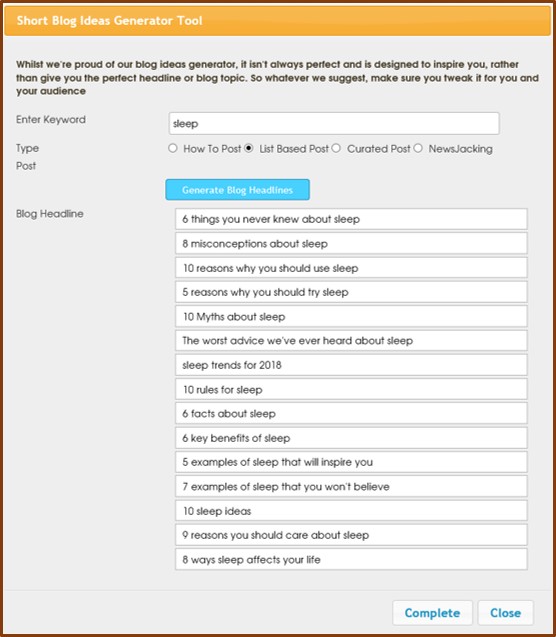This screenshot has height=637, width=556.
Task: Choose the Curated Post radio option
Action: coord(336,148)
